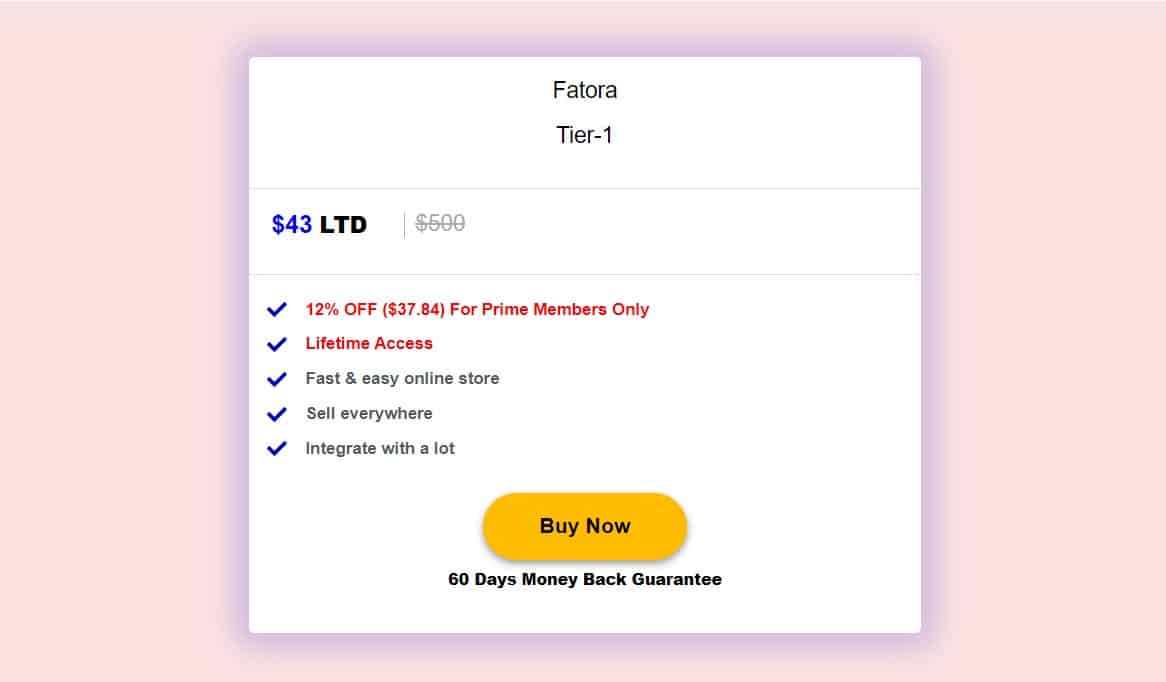Toggle the Lifetime Access feature row
Image resolution: width=1166 pixels, height=682 pixels.
[x=368, y=344]
